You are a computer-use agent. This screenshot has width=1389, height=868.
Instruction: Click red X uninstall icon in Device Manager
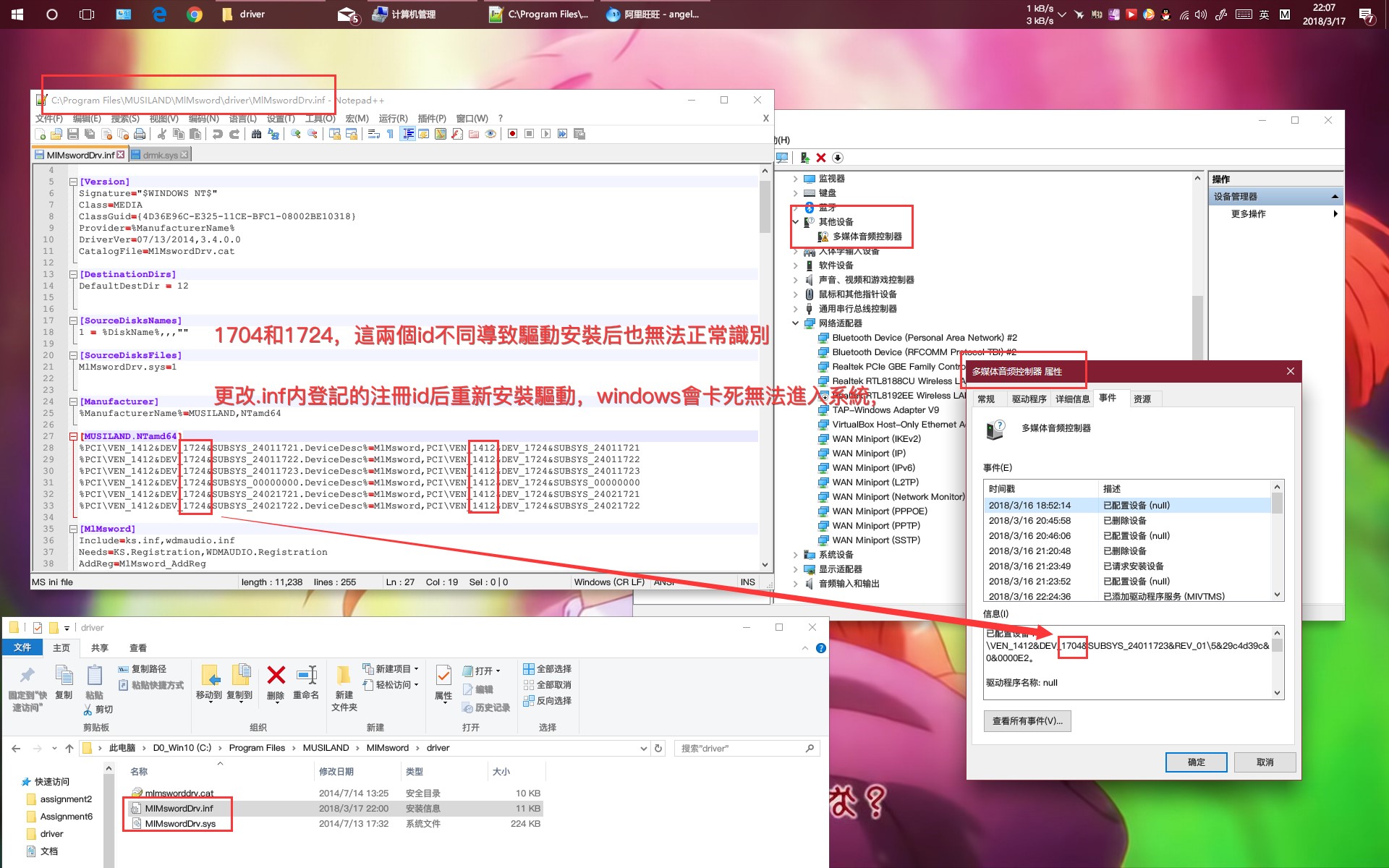coord(820,158)
